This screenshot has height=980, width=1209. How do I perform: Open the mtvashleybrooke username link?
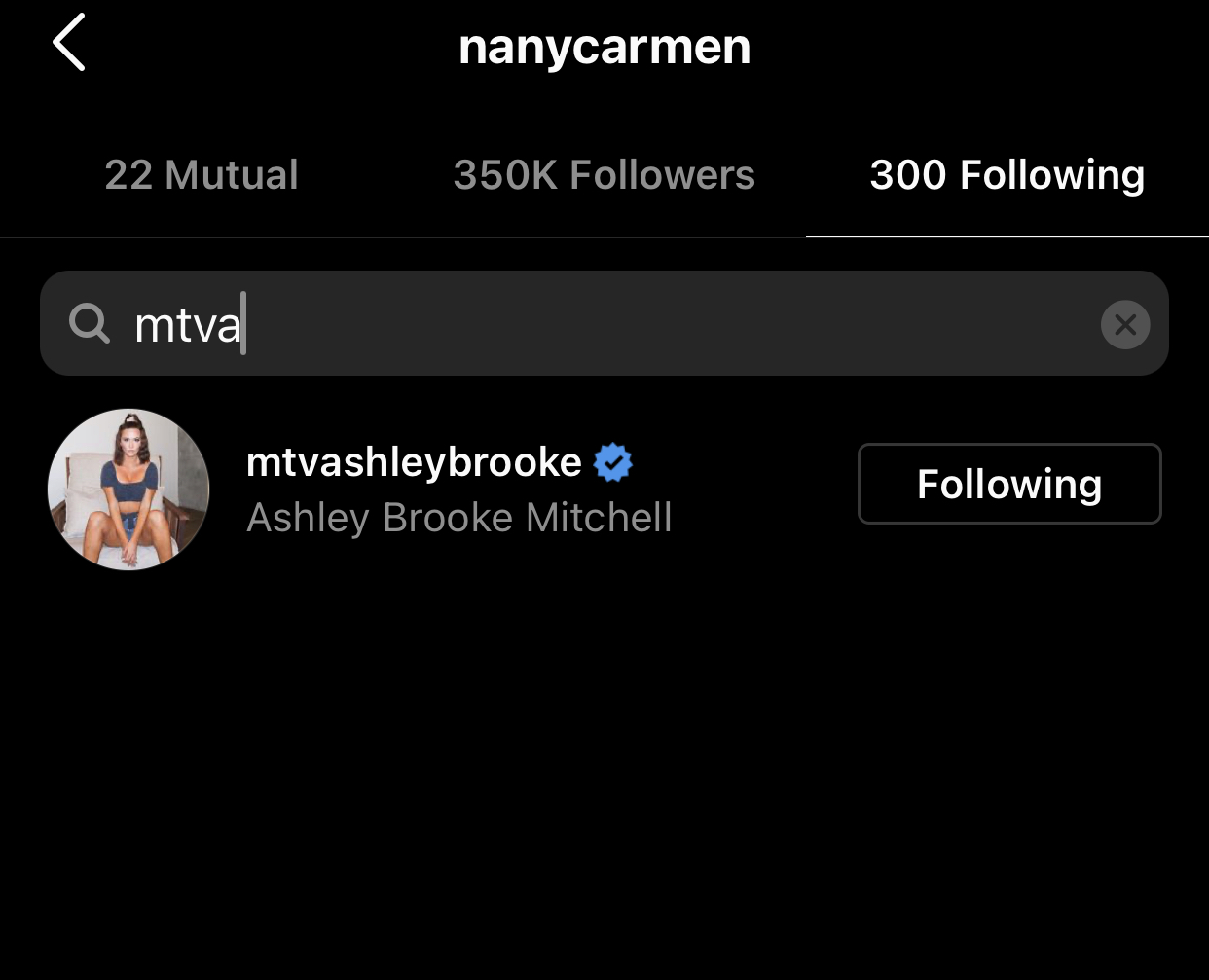[414, 462]
